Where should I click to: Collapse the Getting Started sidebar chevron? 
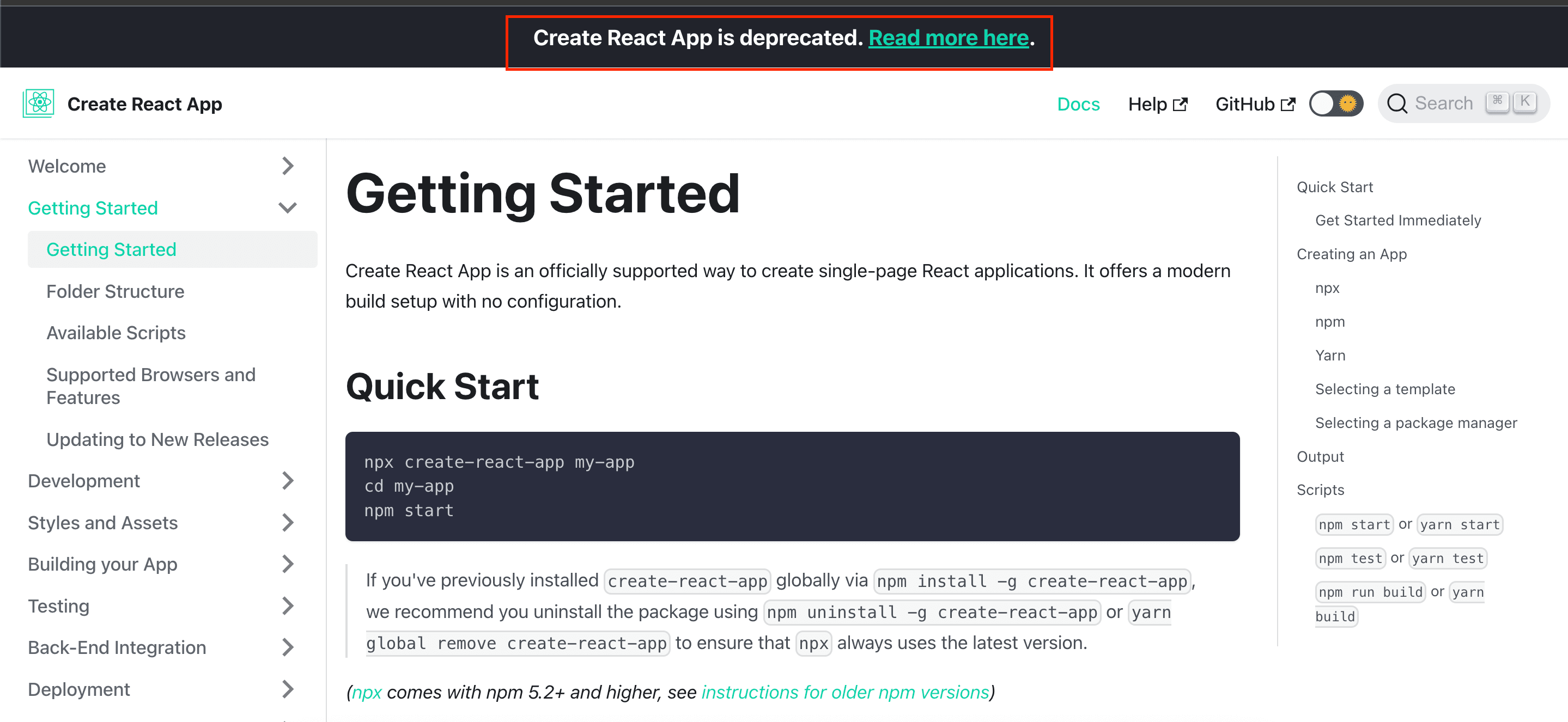pyautogui.click(x=288, y=208)
